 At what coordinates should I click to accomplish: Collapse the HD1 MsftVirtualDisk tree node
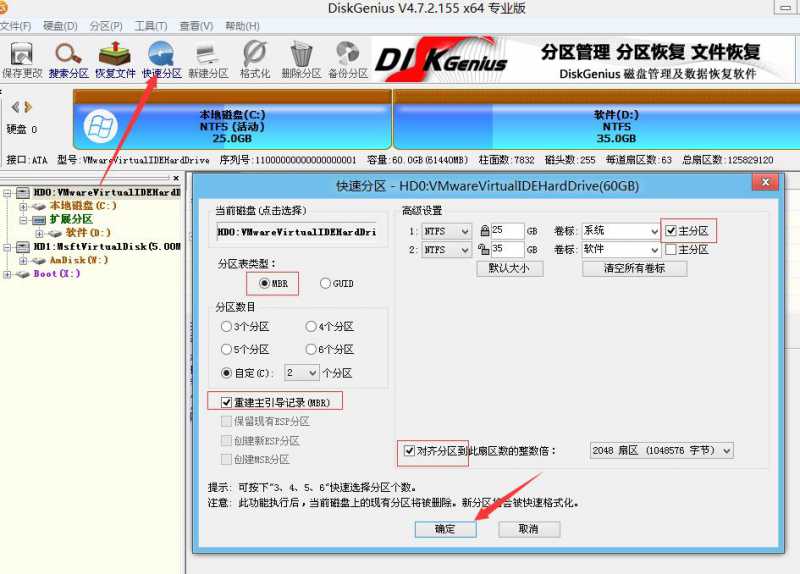(x=7, y=247)
